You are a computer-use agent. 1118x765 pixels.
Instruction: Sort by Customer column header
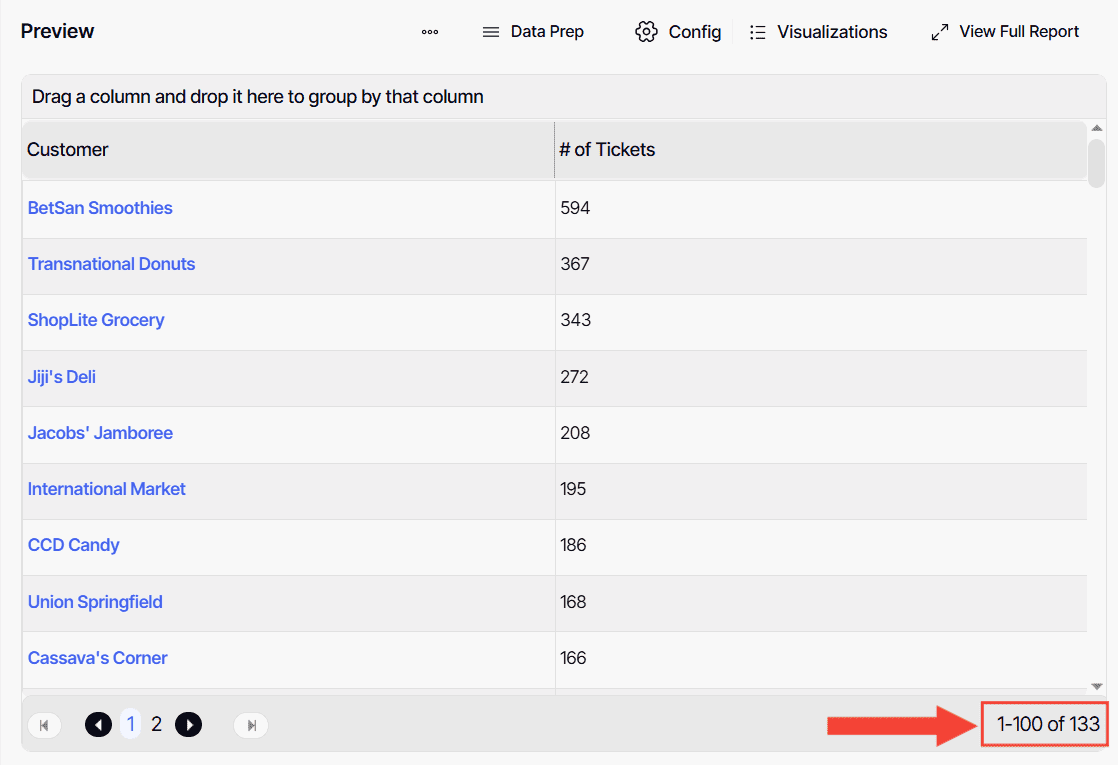288,150
